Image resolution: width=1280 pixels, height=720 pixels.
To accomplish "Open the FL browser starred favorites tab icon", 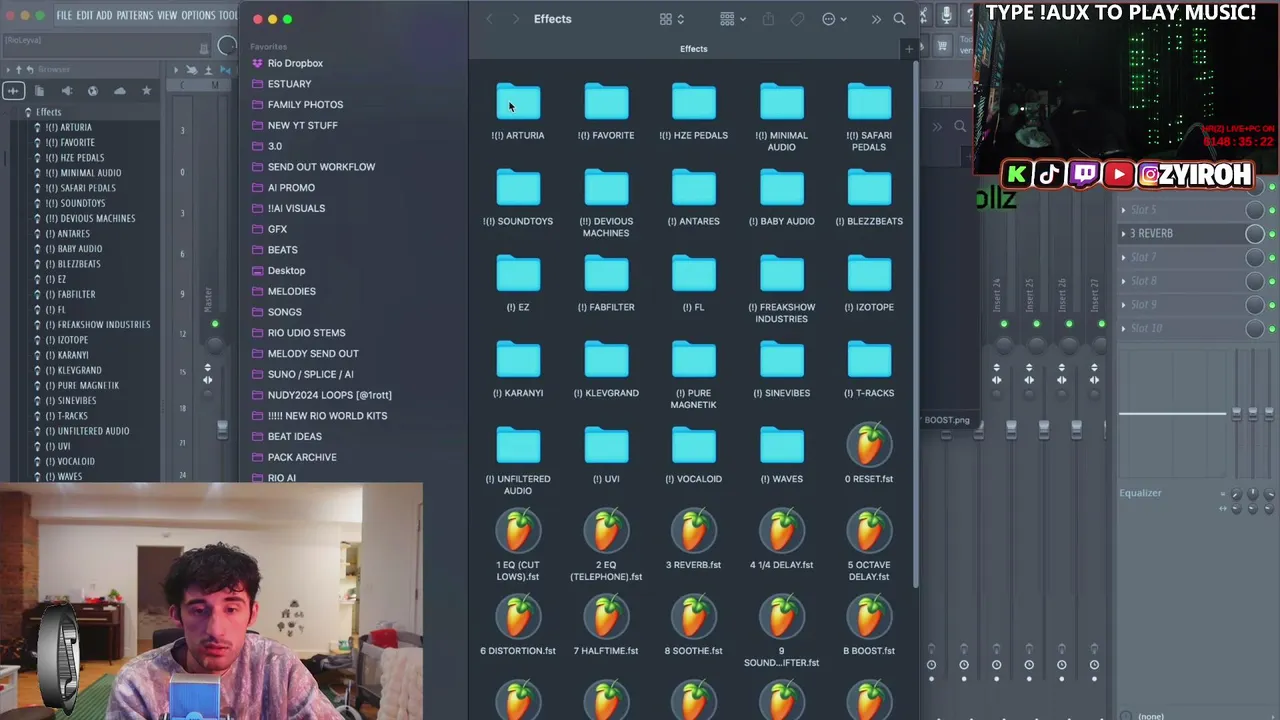I will tap(146, 91).
